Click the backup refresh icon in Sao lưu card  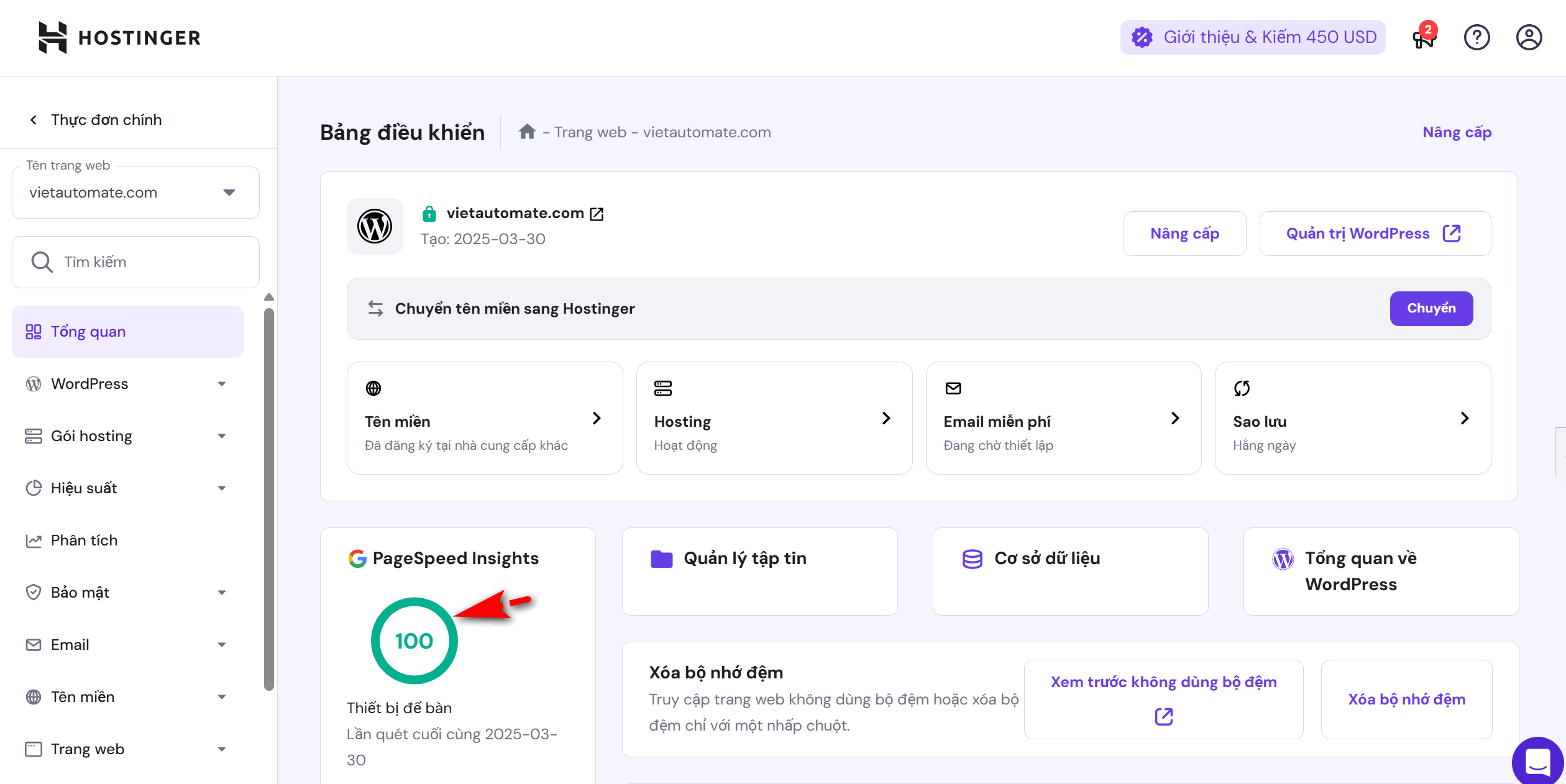tap(1242, 388)
